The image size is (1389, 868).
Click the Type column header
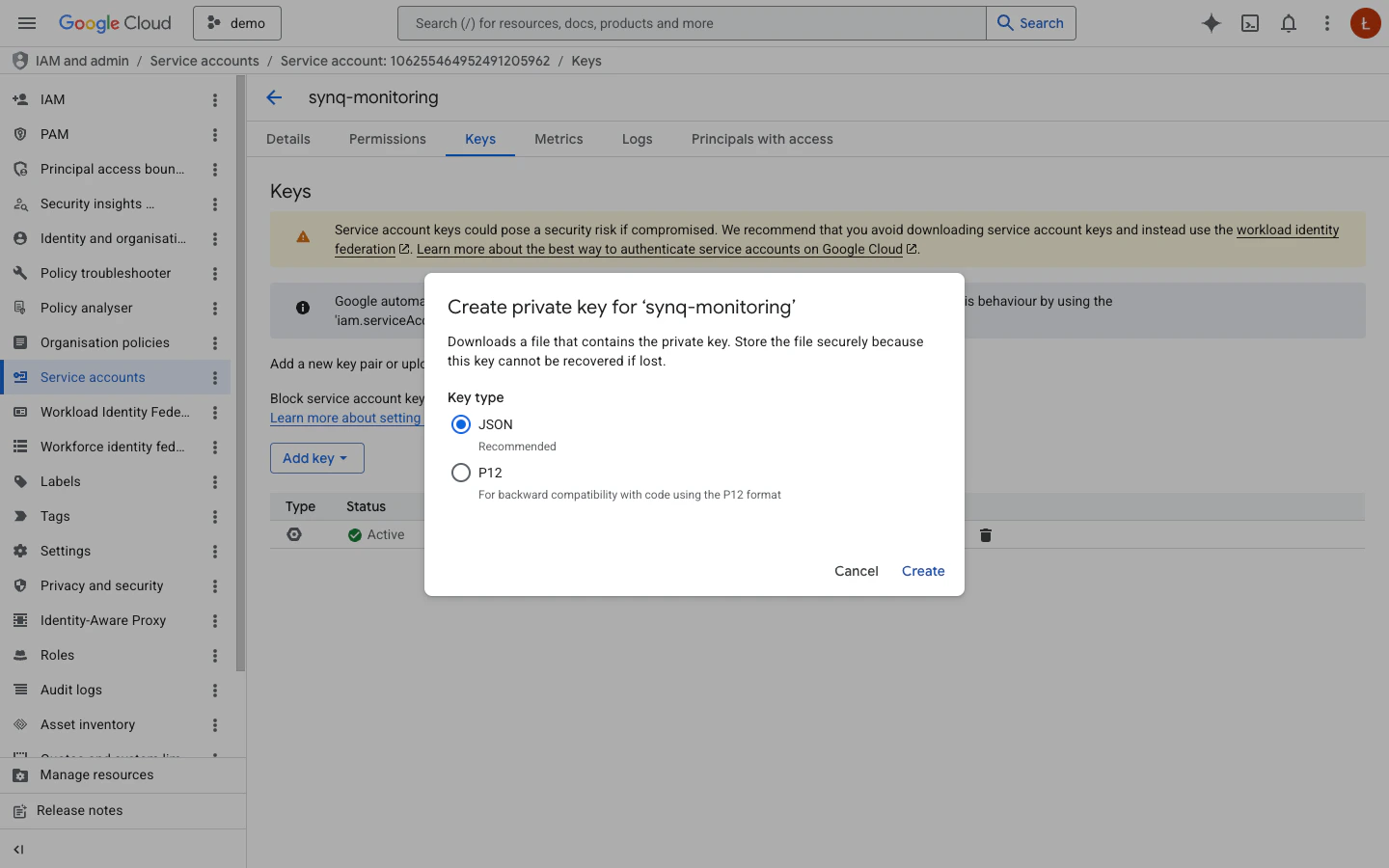300,506
